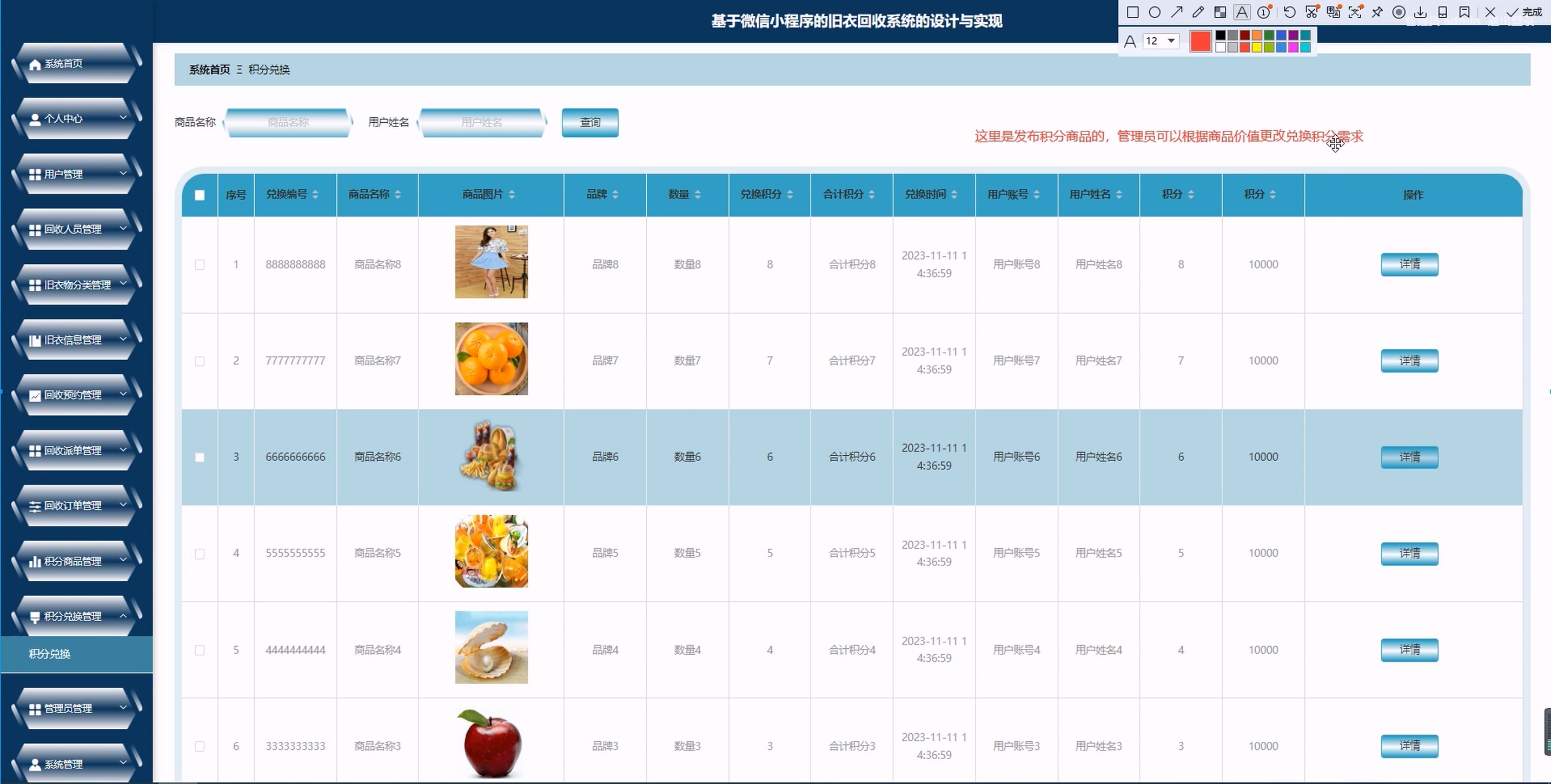Focus the 商品名称 search input
The image size is (1551, 784).
point(288,123)
